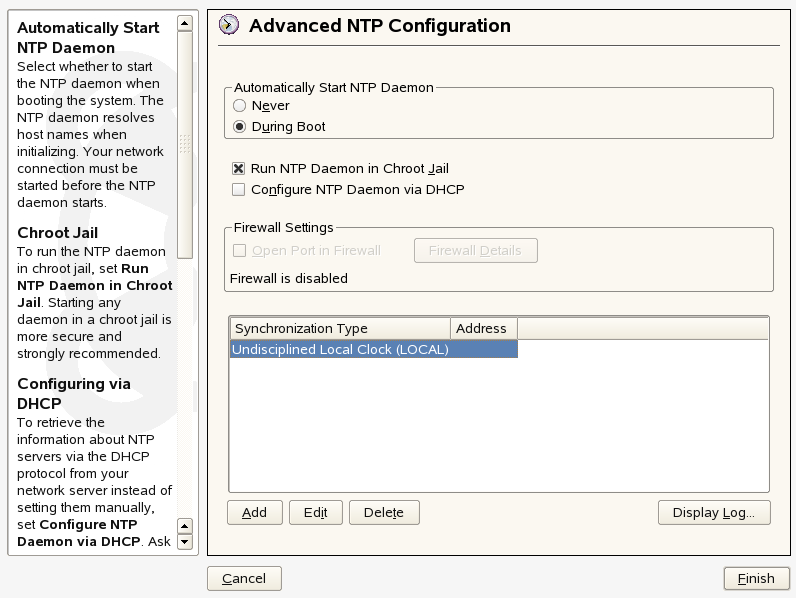Open the Display Log menu button
796x598 pixels.
point(714,513)
